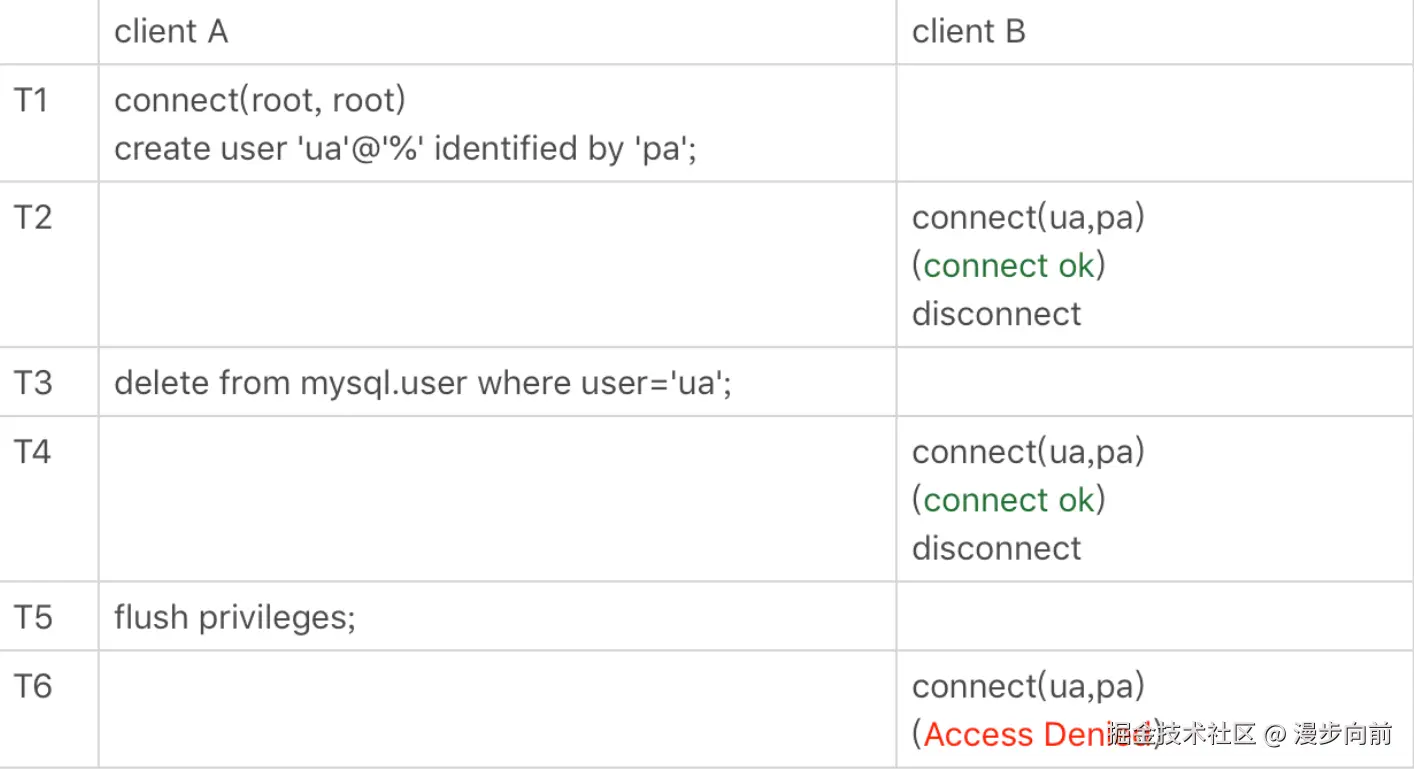This screenshot has width=1414, height=769.
Task: Click "connect(ua,pa)" in the T4 row
Action: (x=1028, y=452)
